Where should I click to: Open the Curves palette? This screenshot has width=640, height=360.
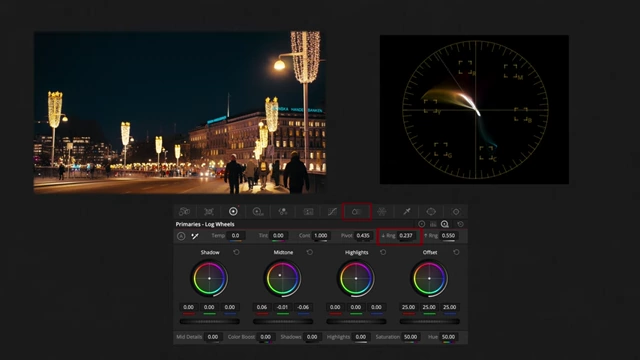332,211
